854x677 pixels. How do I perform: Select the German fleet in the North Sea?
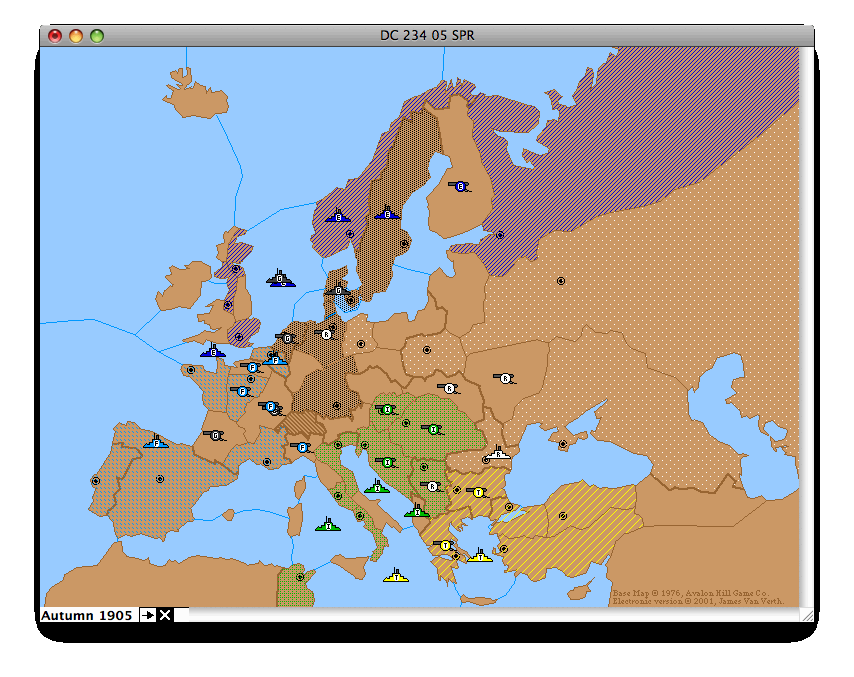click(x=280, y=278)
